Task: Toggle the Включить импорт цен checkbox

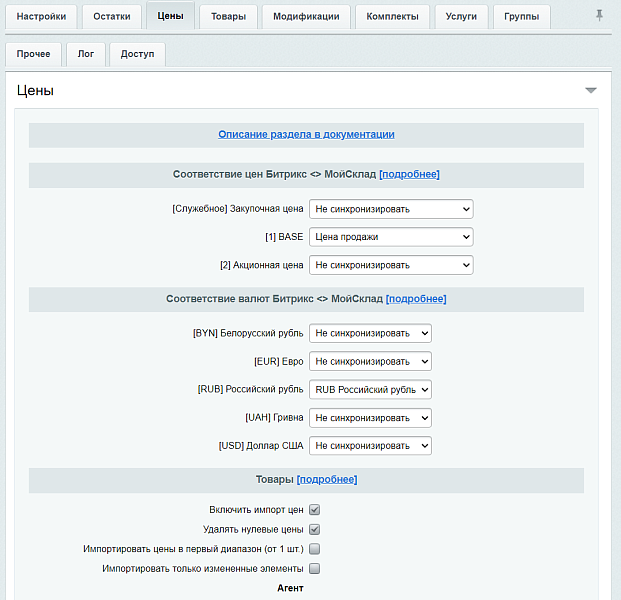Action: click(314, 509)
